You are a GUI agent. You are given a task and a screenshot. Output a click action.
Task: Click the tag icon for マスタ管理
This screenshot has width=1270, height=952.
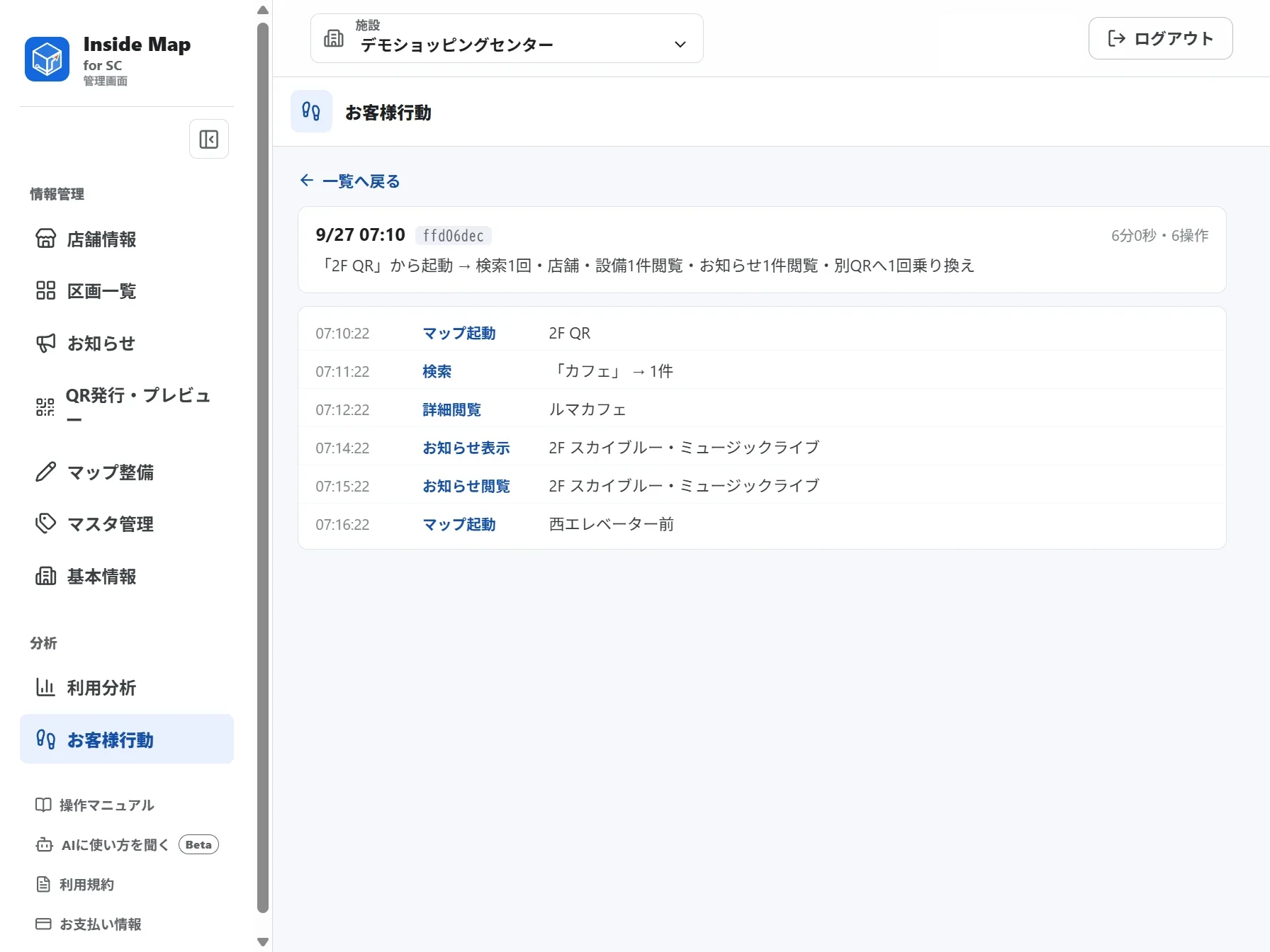45,523
